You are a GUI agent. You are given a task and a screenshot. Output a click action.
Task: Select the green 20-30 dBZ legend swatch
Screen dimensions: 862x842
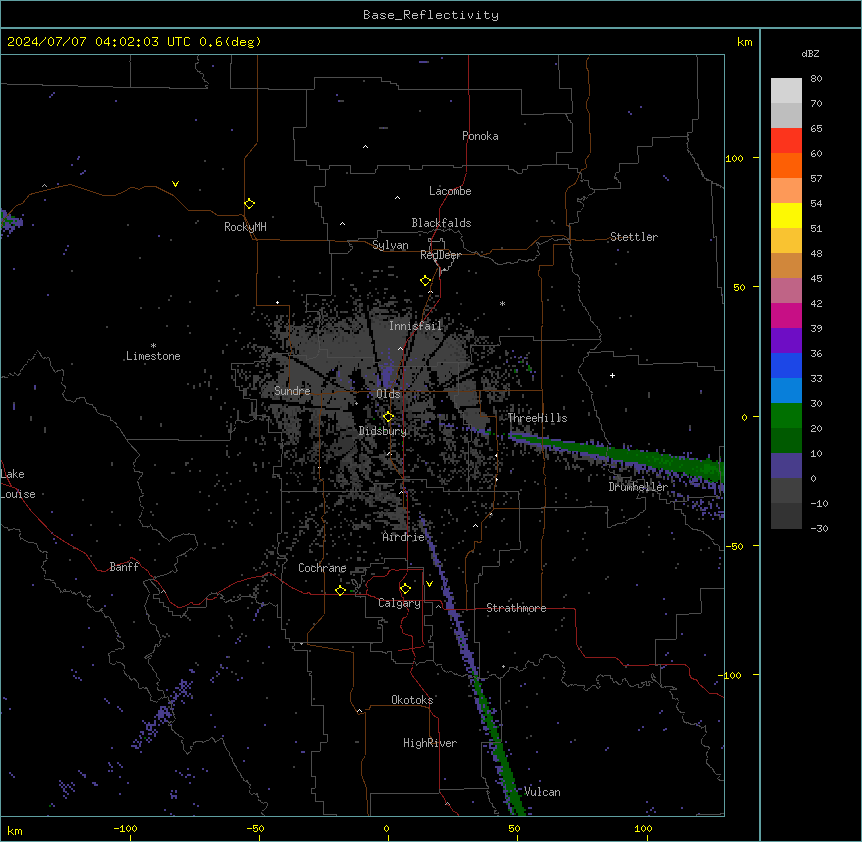(786, 416)
